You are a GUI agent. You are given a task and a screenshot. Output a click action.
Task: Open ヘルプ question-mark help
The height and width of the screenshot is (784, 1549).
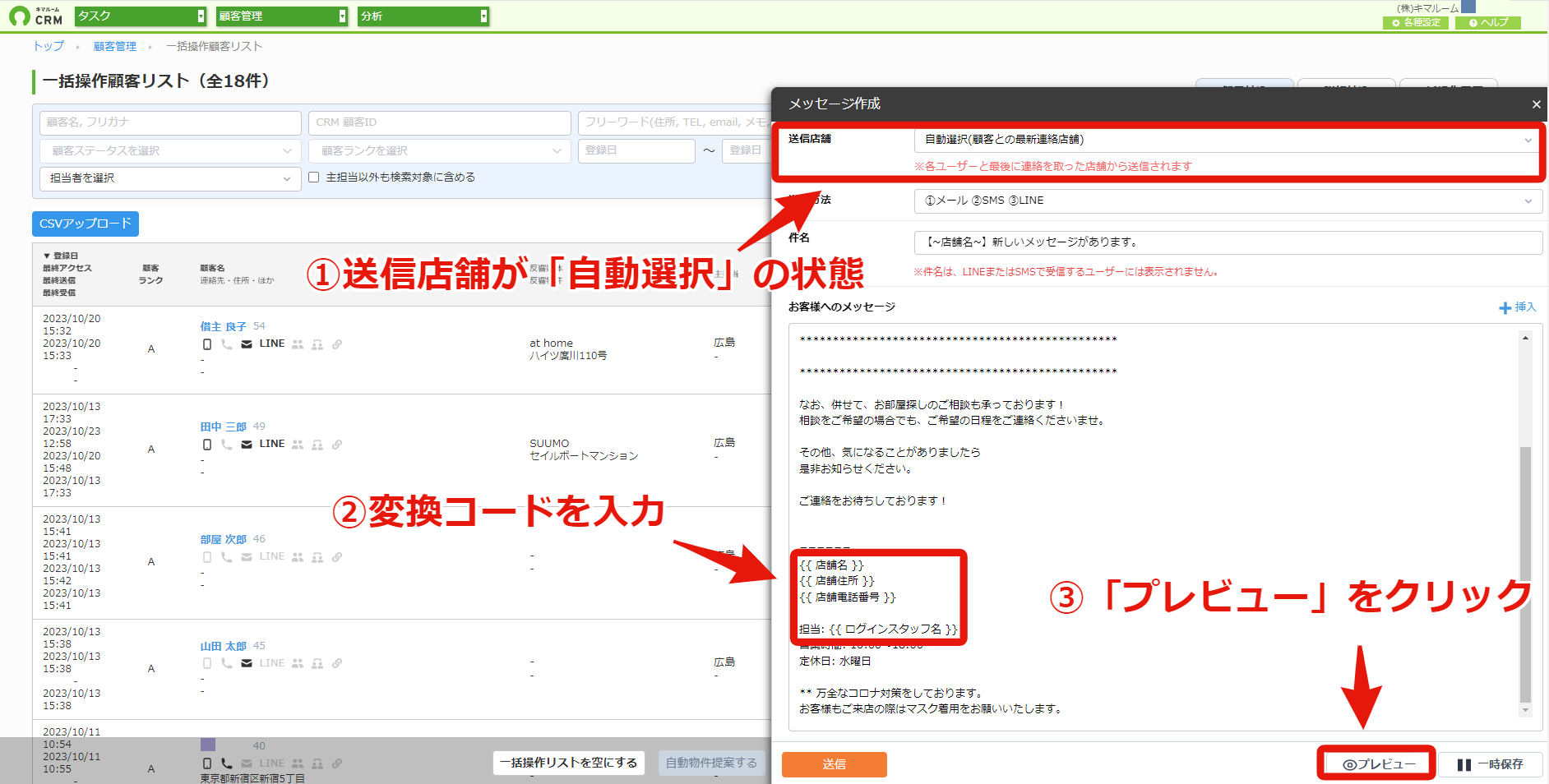click(x=1488, y=23)
